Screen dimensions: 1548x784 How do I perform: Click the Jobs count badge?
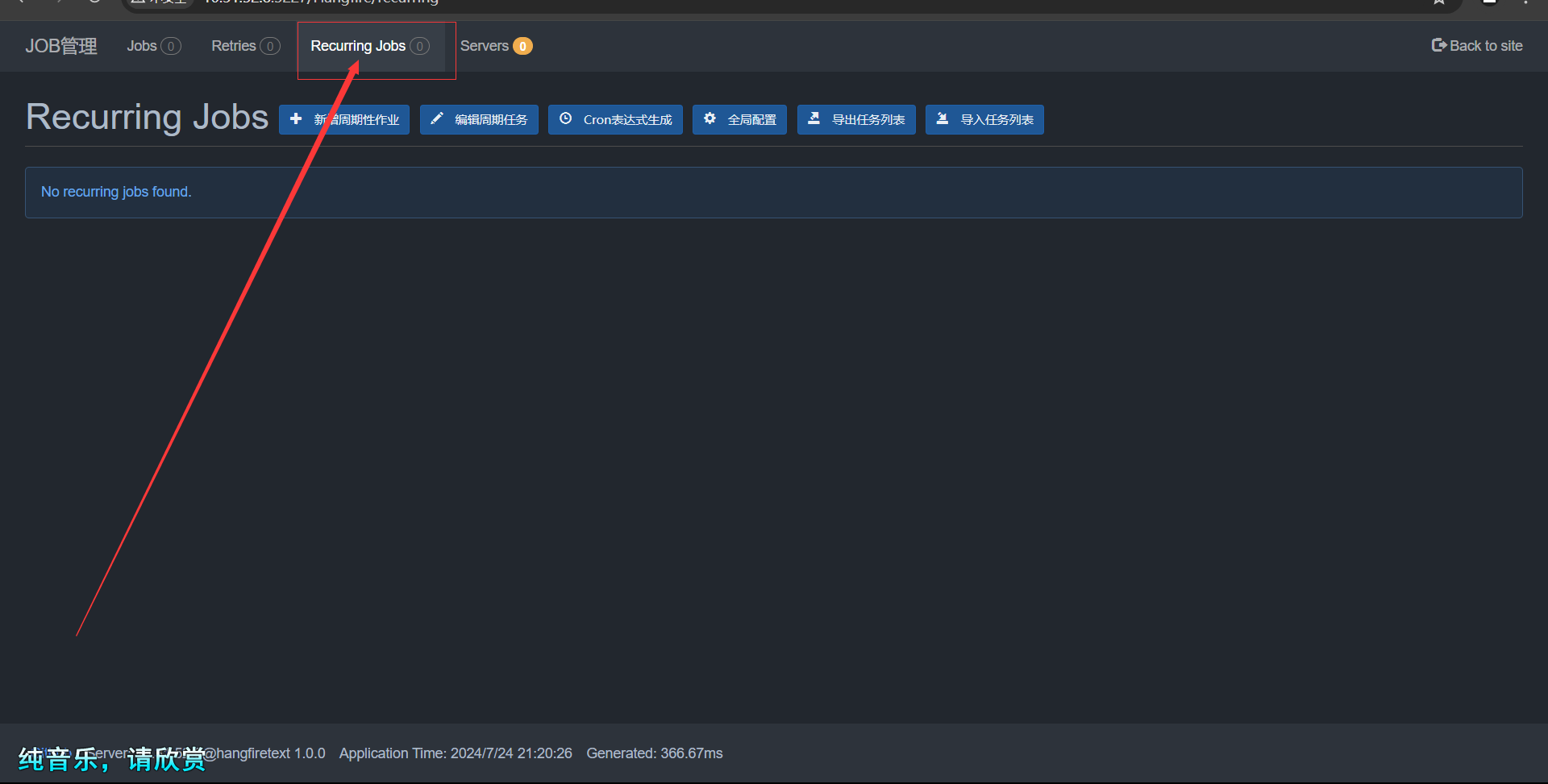click(x=171, y=46)
